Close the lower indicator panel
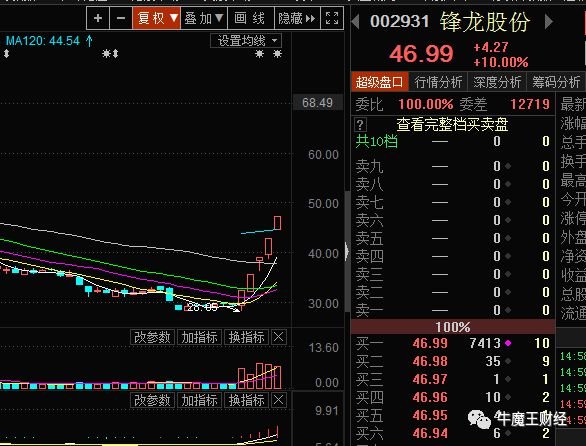Image resolution: width=586 pixels, height=446 pixels. (x=278, y=400)
